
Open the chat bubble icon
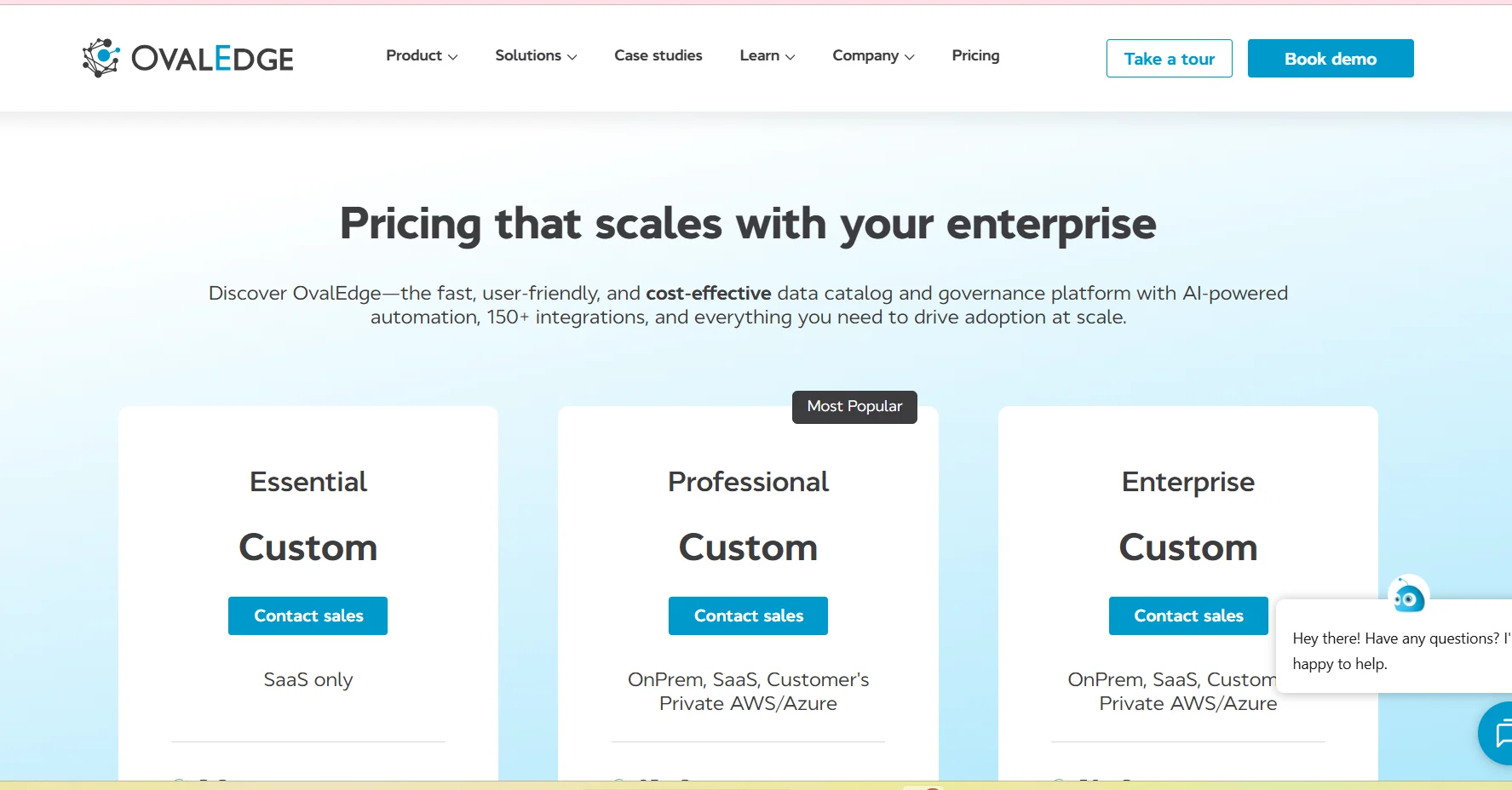pyautogui.click(x=1499, y=733)
